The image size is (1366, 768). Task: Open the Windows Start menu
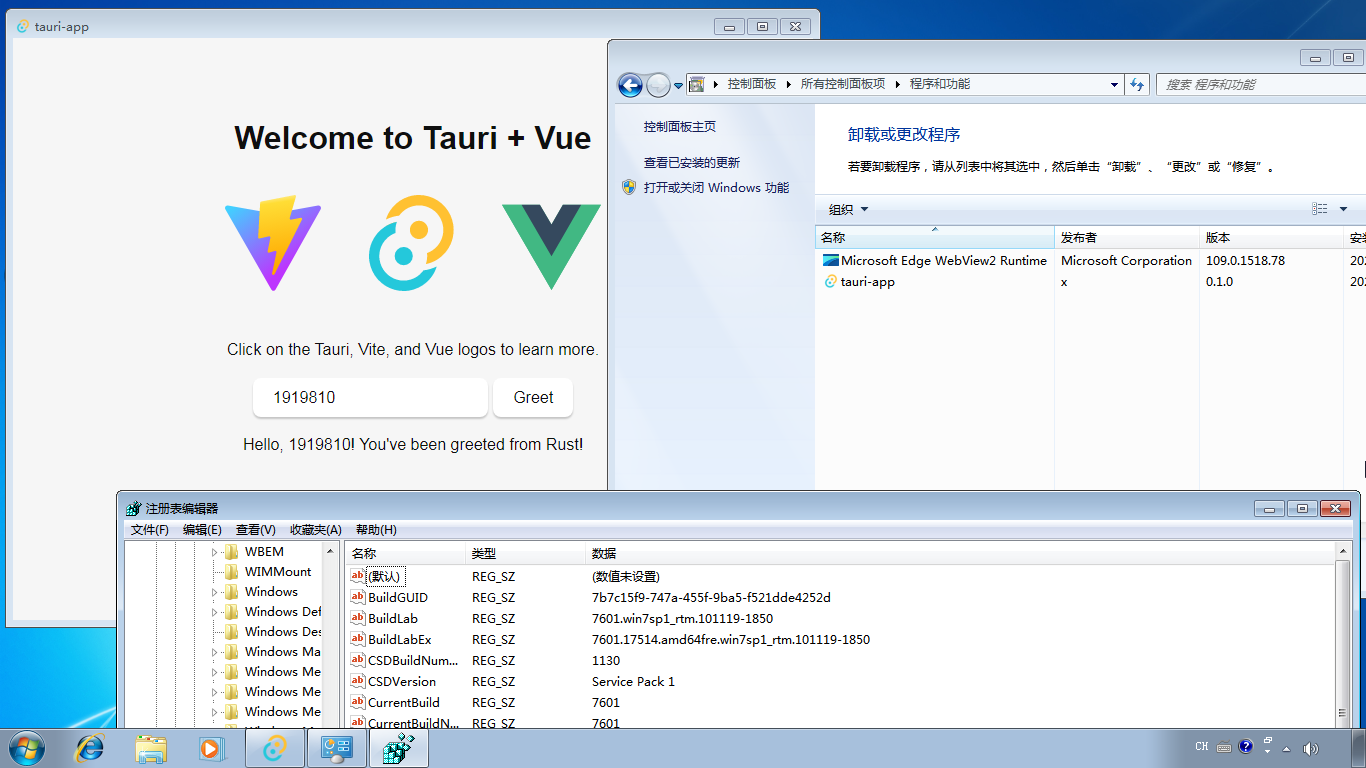click(26, 748)
